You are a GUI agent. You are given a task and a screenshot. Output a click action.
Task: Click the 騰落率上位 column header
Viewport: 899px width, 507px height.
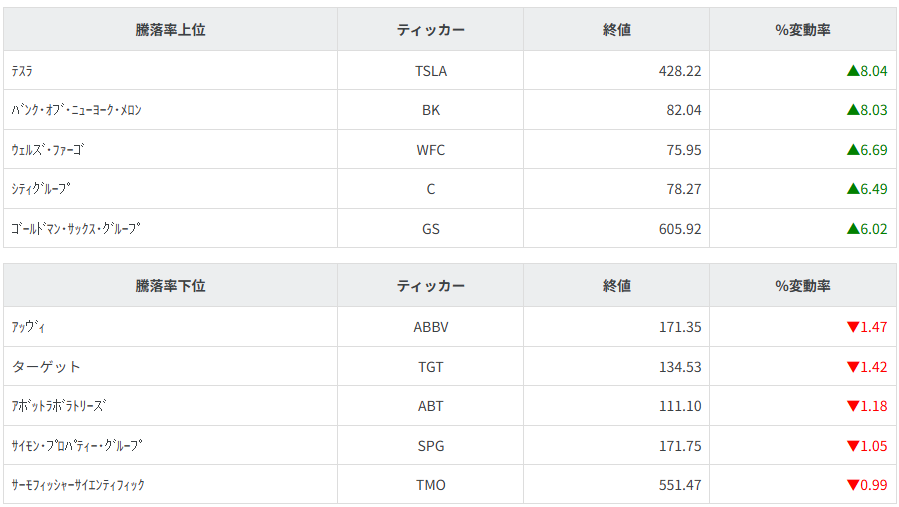click(170, 30)
